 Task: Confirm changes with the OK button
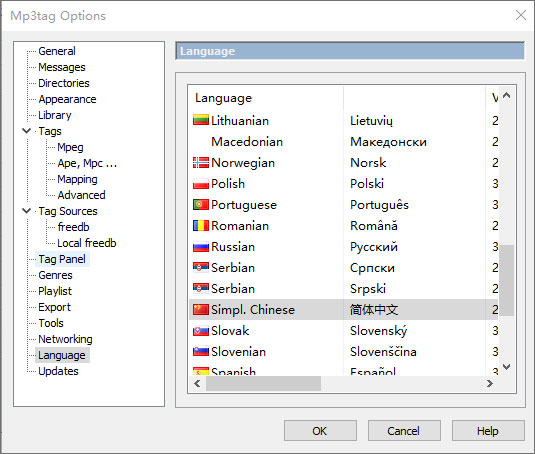(320, 431)
